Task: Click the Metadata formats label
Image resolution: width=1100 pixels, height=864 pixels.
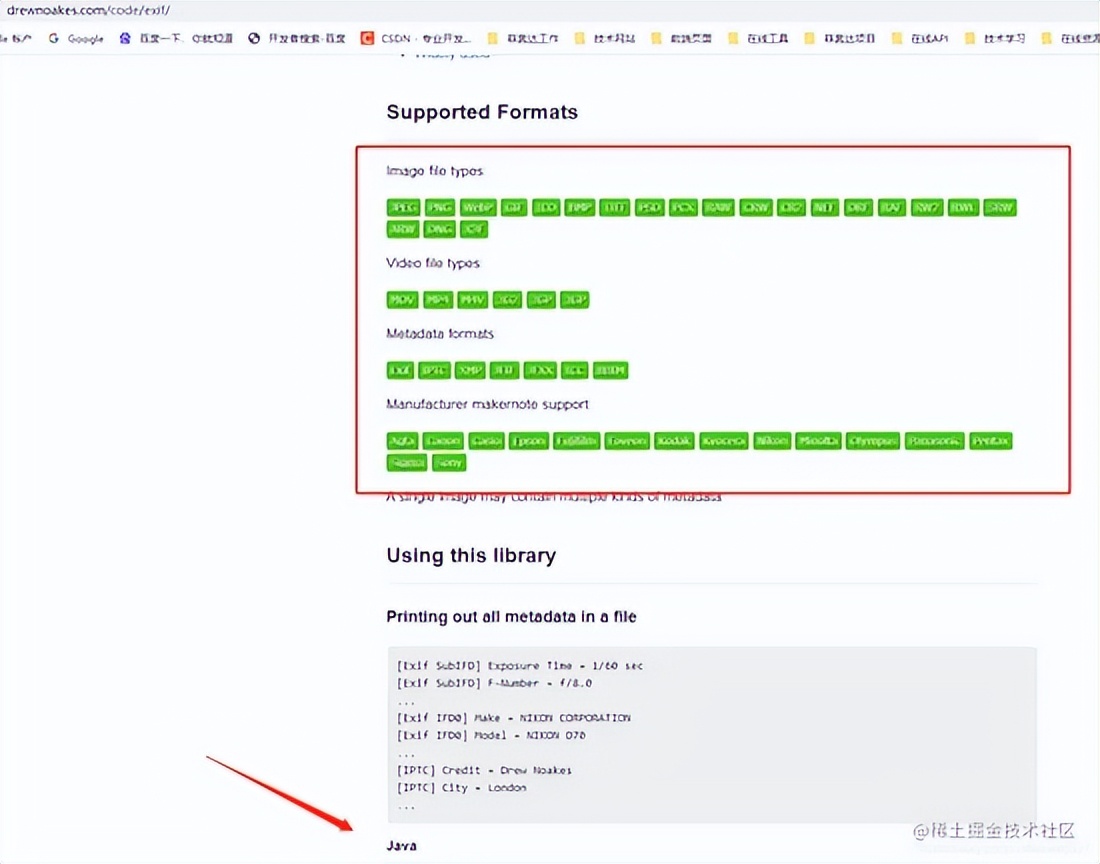Action: click(x=440, y=334)
